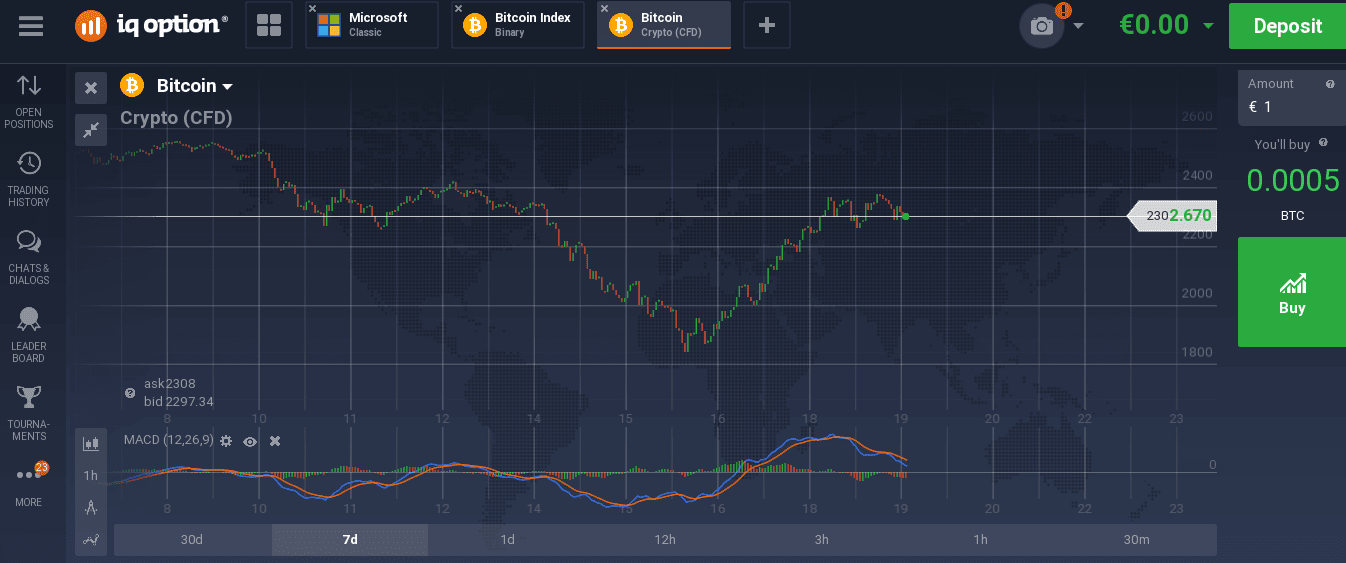The width and height of the screenshot is (1346, 563).
Task: Select the 3h time range
Action: [x=822, y=540]
